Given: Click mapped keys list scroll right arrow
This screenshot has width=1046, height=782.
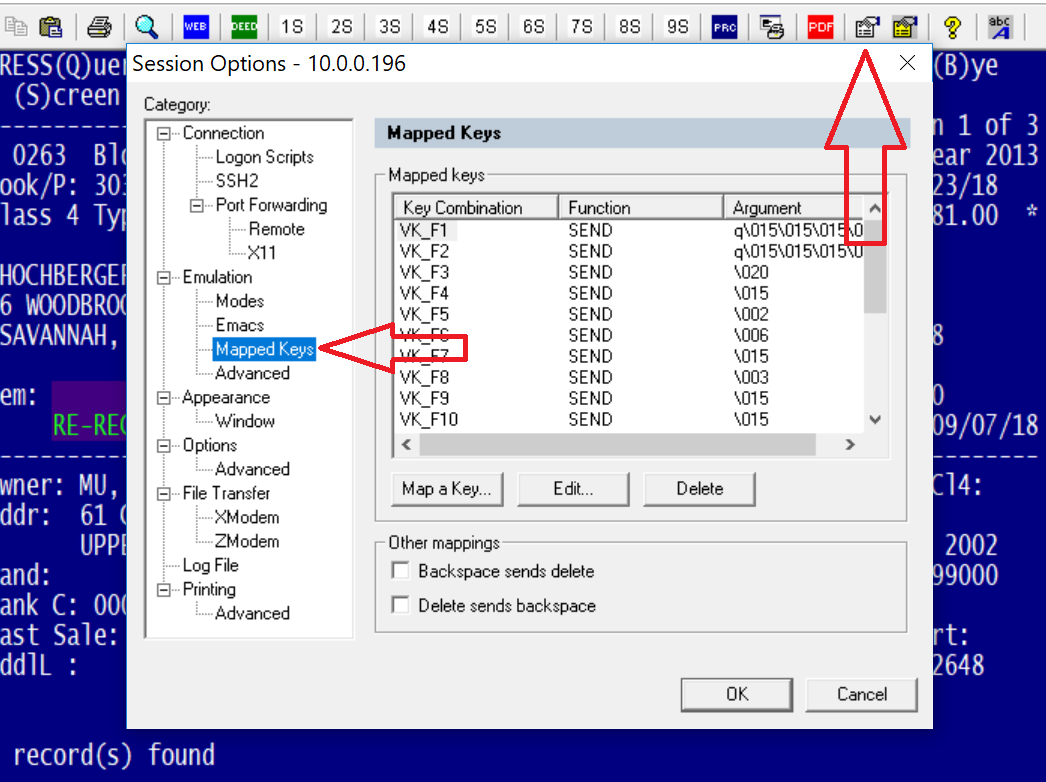Looking at the screenshot, I should tap(850, 444).
